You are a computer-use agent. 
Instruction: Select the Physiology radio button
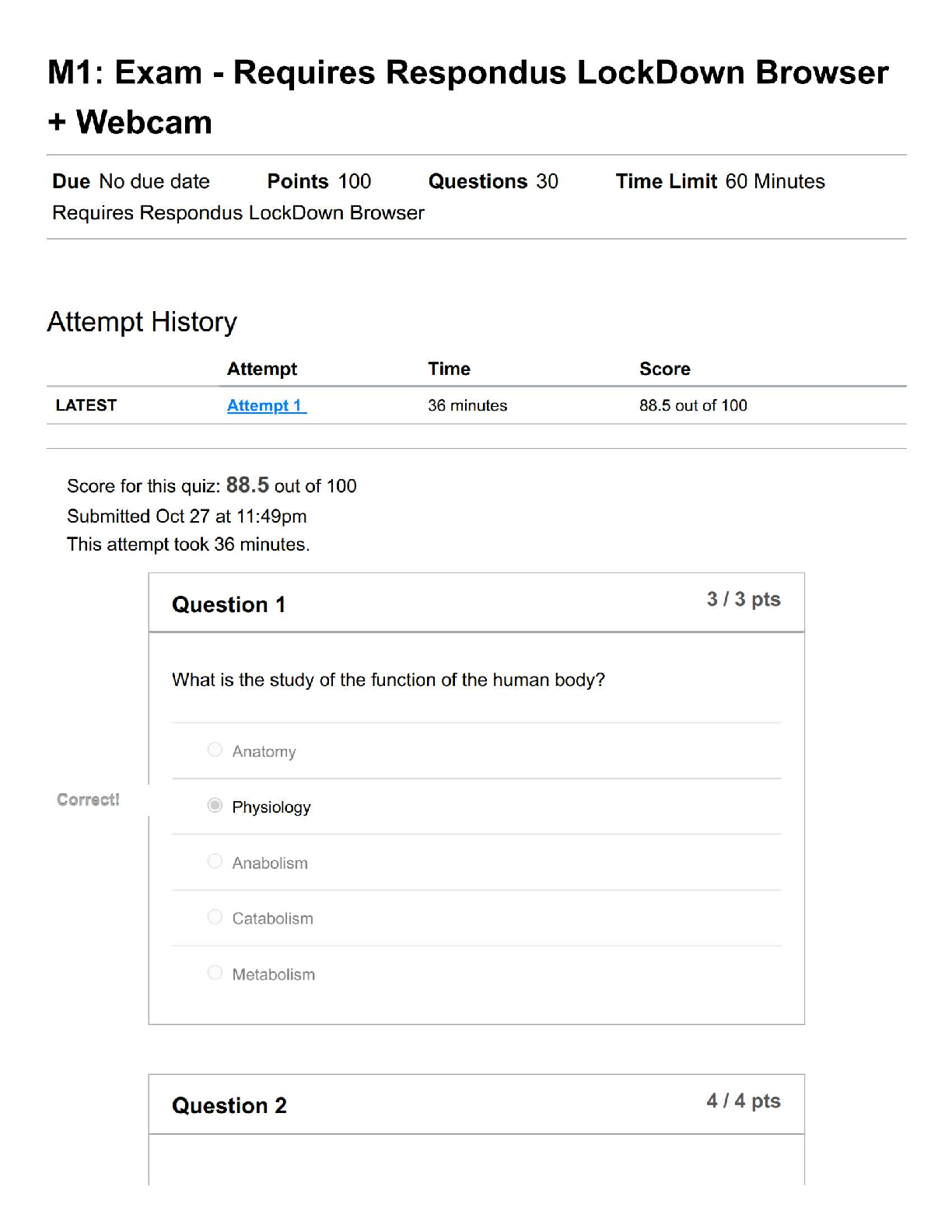[x=215, y=806]
